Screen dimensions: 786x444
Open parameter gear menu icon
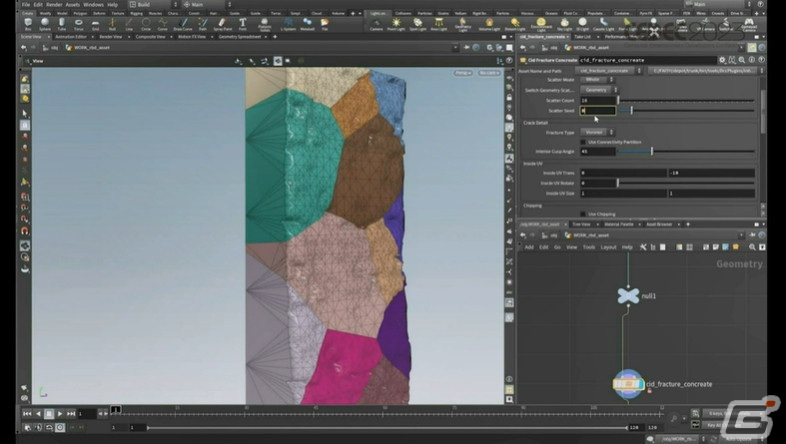pos(722,60)
